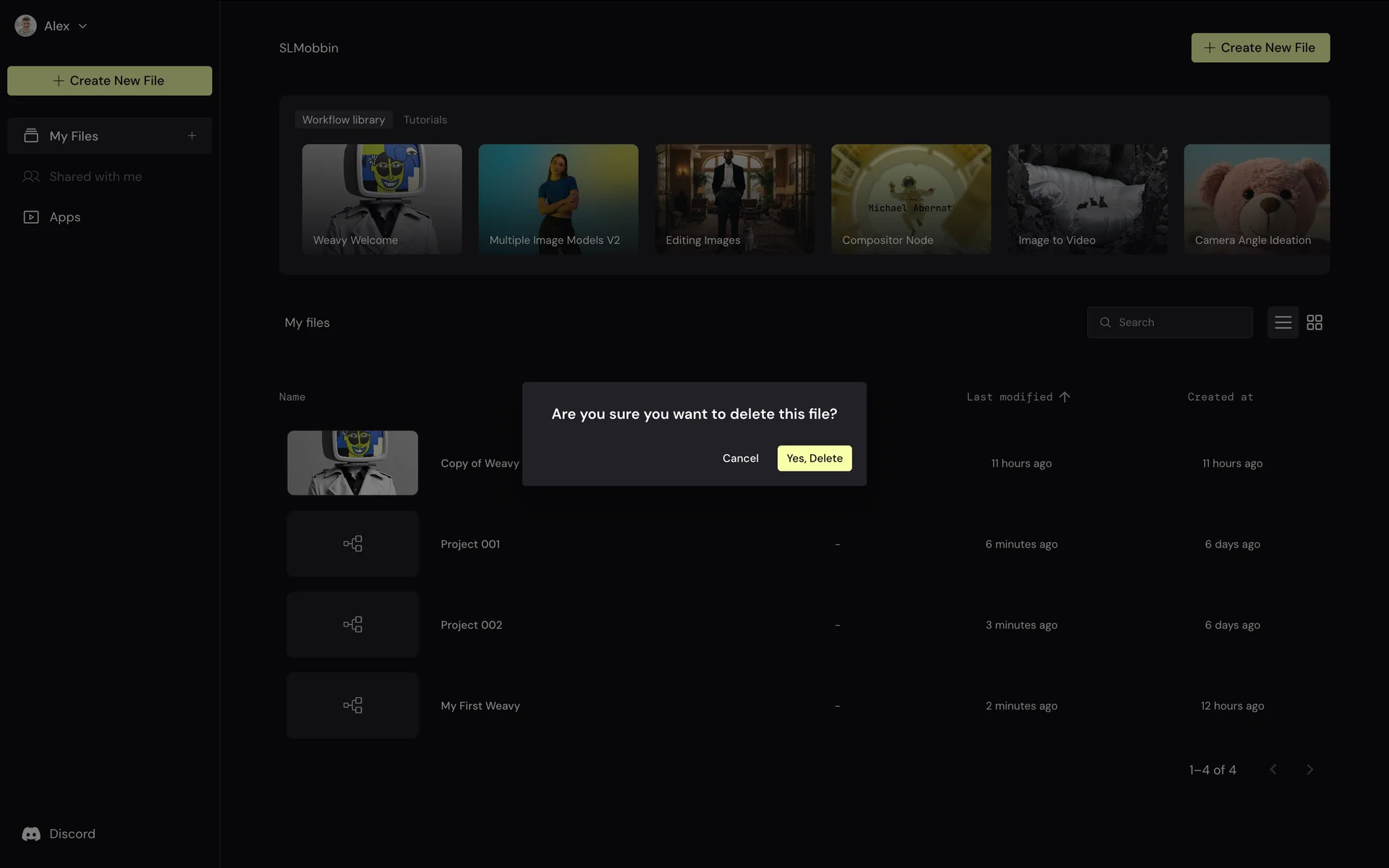Switch to the Tutorials tab
The height and width of the screenshot is (868, 1389).
pyautogui.click(x=425, y=120)
